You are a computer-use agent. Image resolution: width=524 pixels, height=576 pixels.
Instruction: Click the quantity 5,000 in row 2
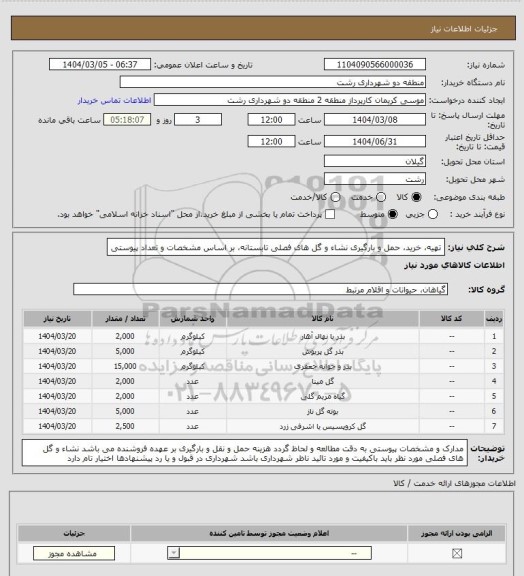(x=125, y=351)
